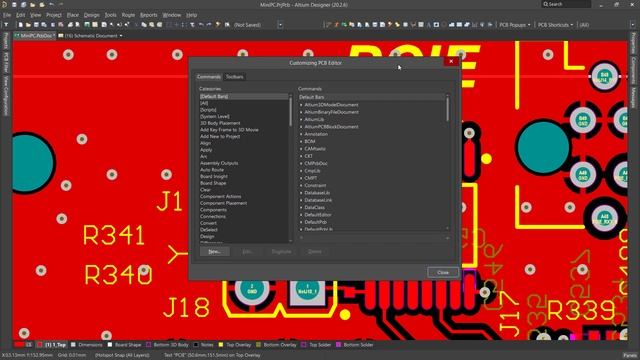Open the Projects panel on the left edge
The height and width of the screenshot is (360, 640).
click(6, 41)
